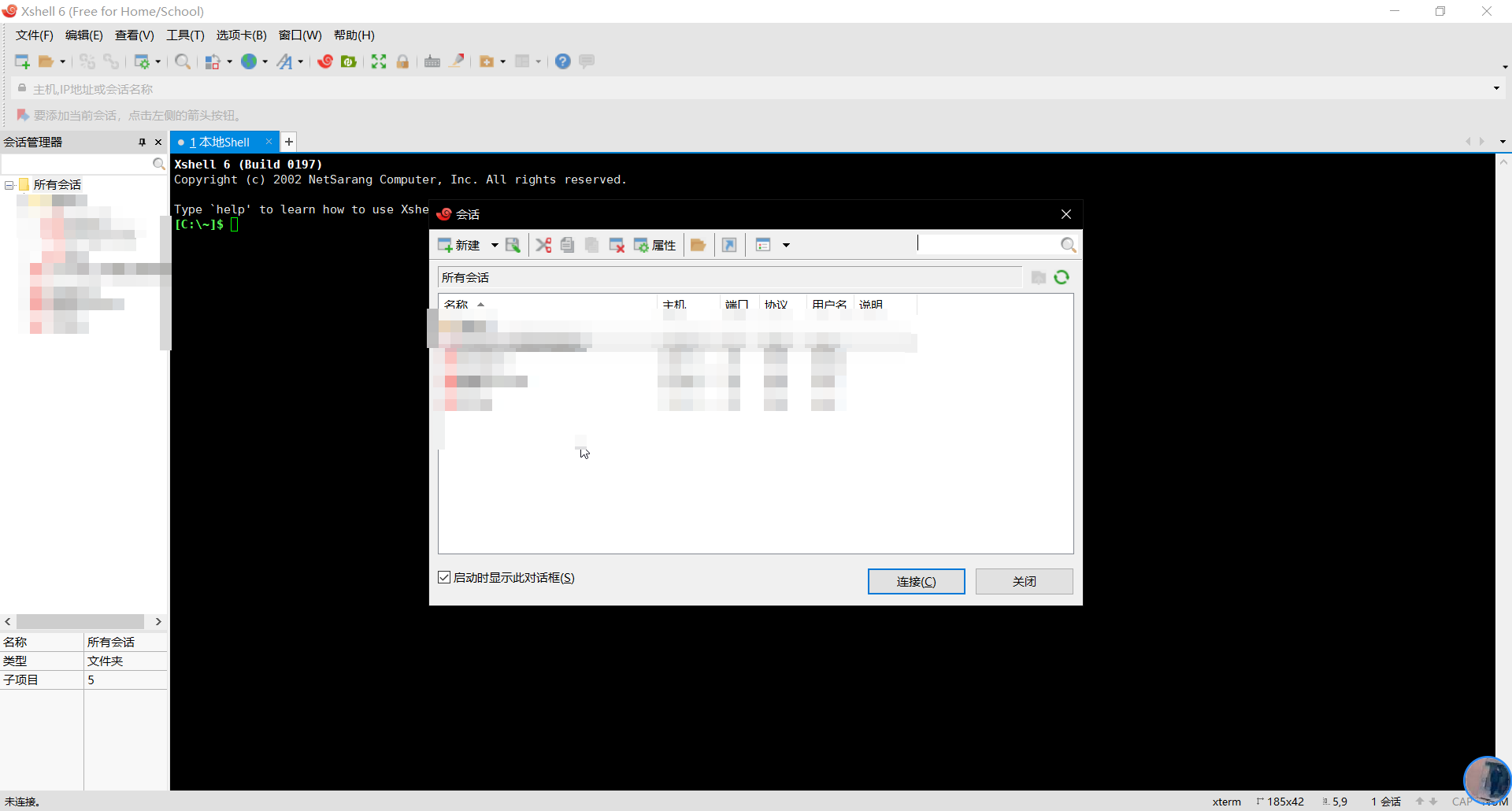Open the 帮助(H) menu

point(354,35)
